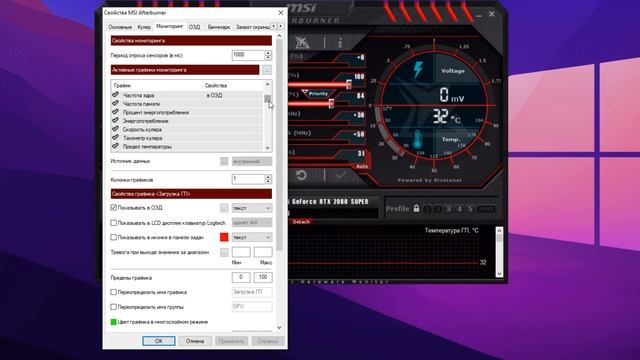Toggle checkmark for 'Скорость кулера' graph
Image resolution: width=640 pixels, height=360 pixels.
pos(115,129)
